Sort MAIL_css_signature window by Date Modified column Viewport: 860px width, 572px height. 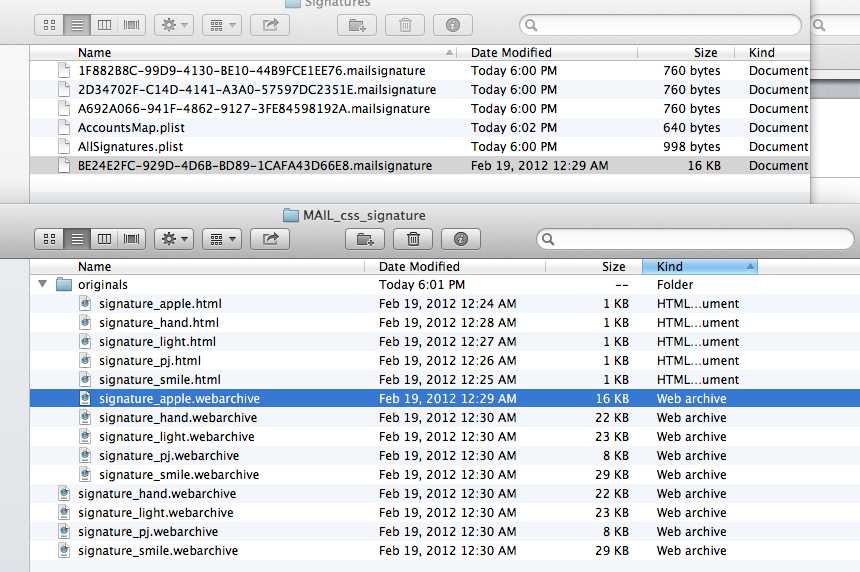tap(455, 267)
